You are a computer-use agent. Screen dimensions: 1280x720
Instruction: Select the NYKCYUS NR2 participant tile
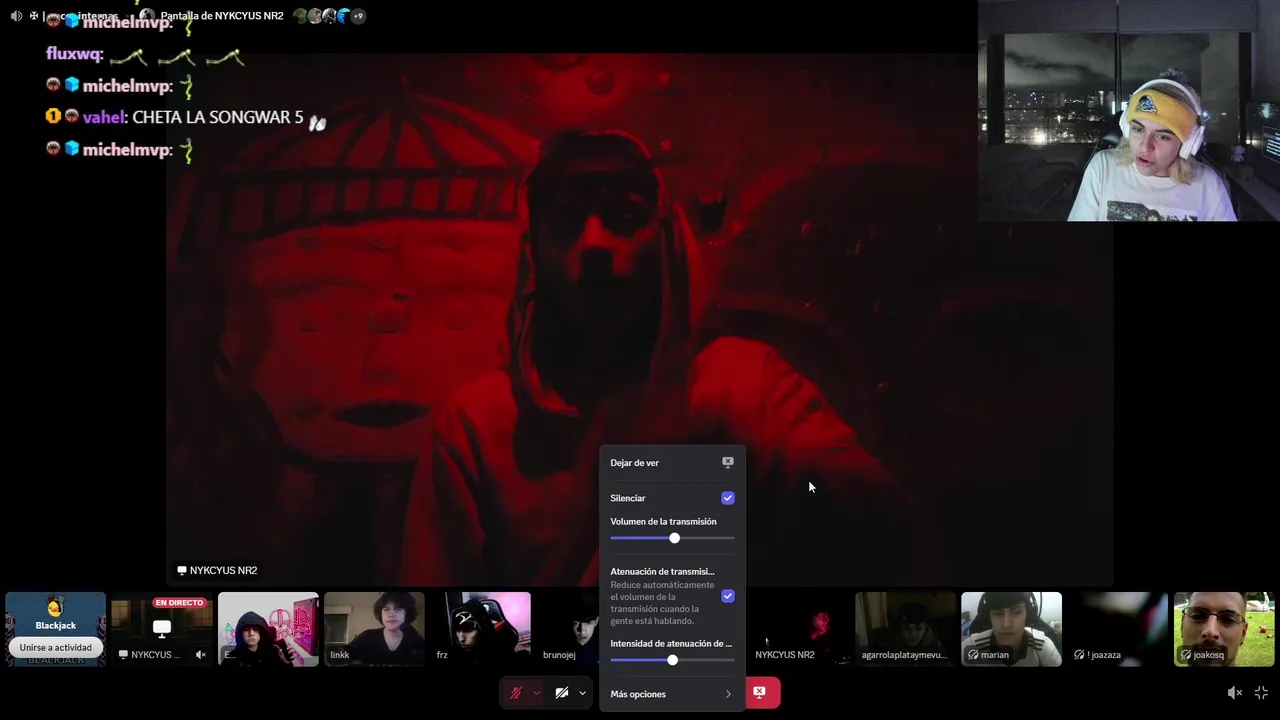click(798, 629)
